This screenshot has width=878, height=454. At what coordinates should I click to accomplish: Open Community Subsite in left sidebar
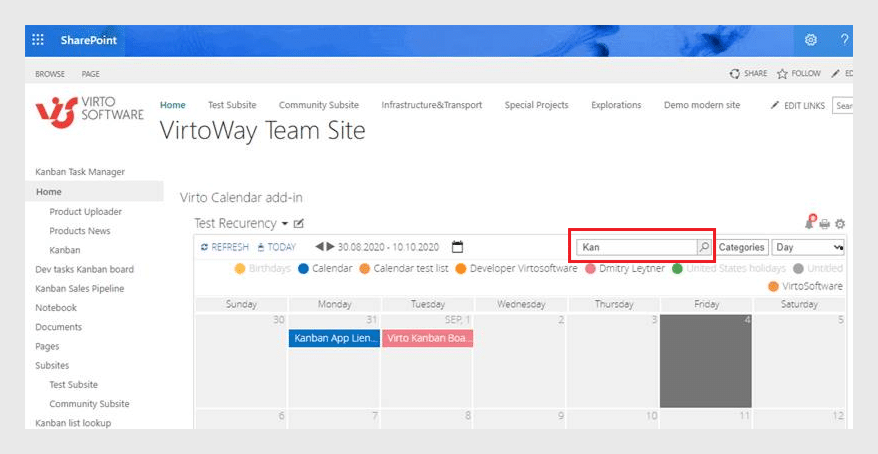89,404
